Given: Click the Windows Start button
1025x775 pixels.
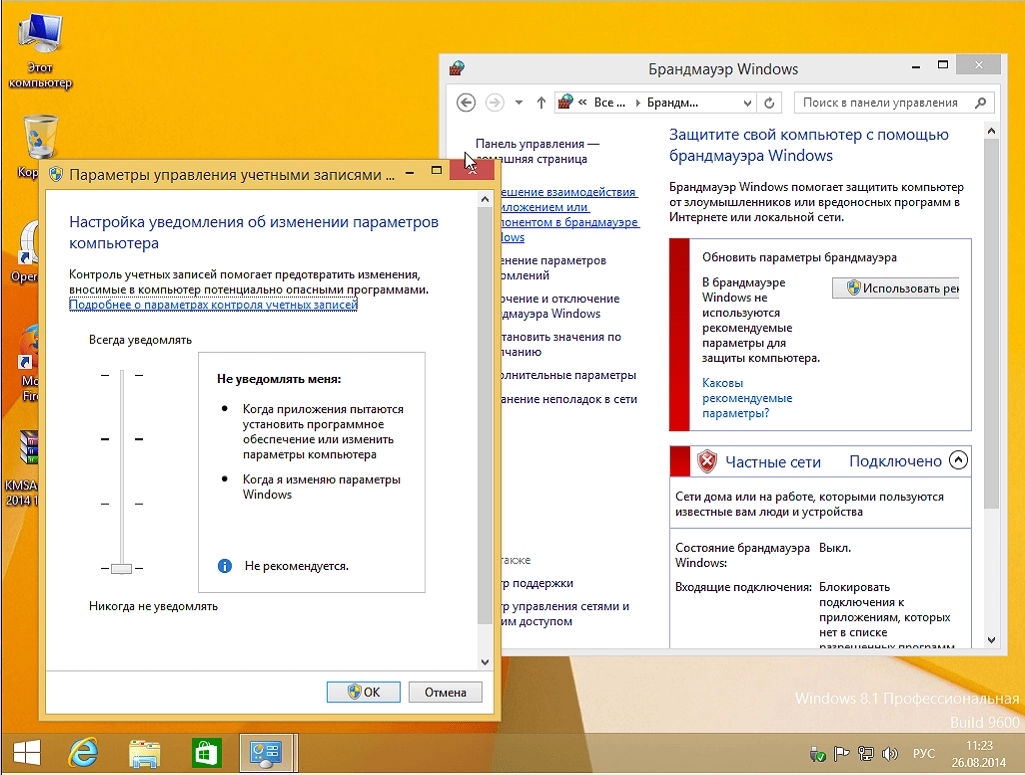Looking at the screenshot, I should coord(27,753).
